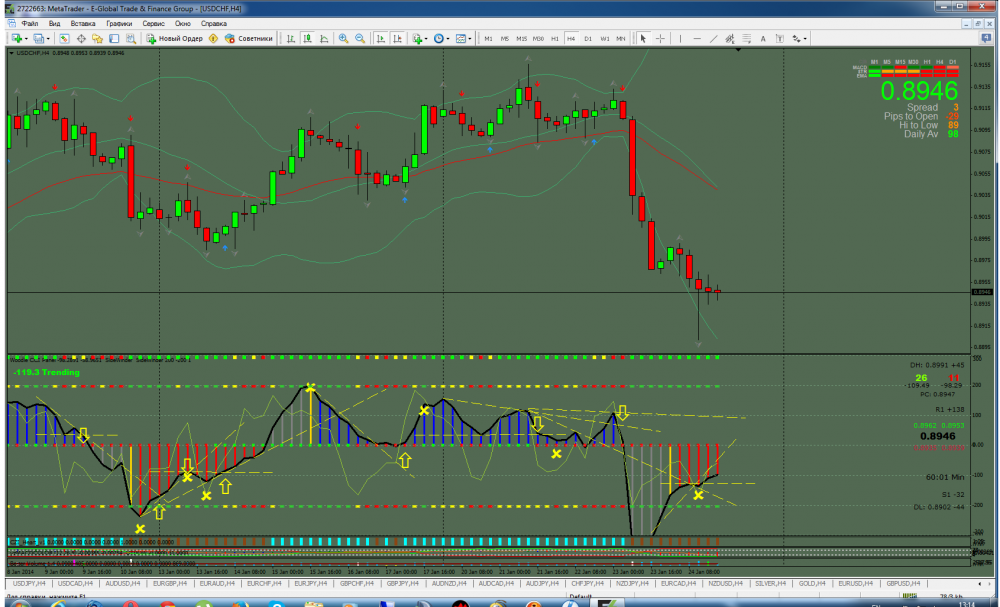Open the Arrows objects dropdown
The width and height of the screenshot is (1000, 607).
[x=799, y=38]
